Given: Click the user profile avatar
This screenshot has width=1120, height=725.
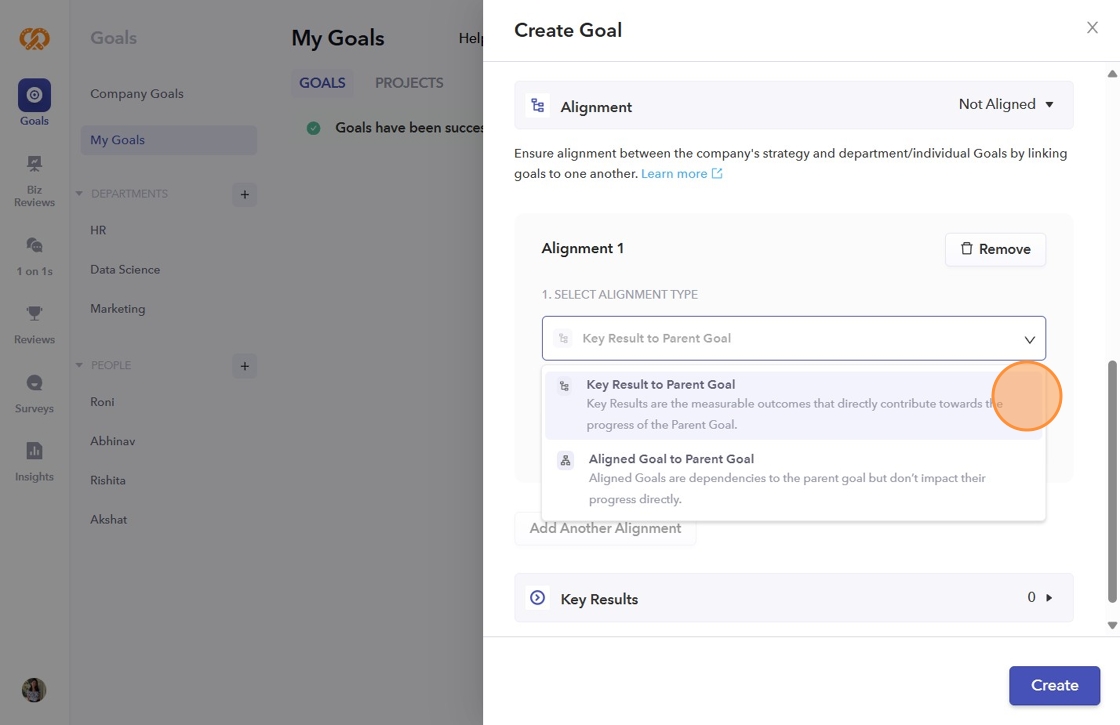Looking at the screenshot, I should (34, 690).
